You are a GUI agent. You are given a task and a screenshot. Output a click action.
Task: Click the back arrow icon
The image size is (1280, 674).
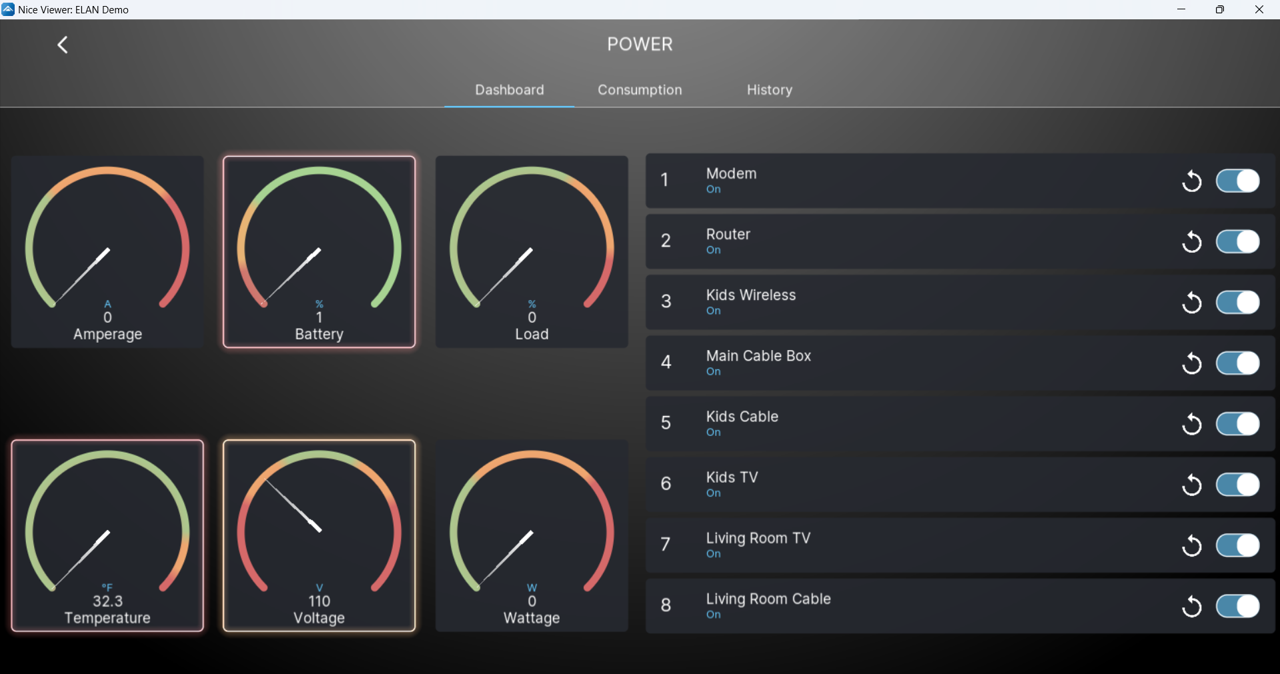pos(62,45)
